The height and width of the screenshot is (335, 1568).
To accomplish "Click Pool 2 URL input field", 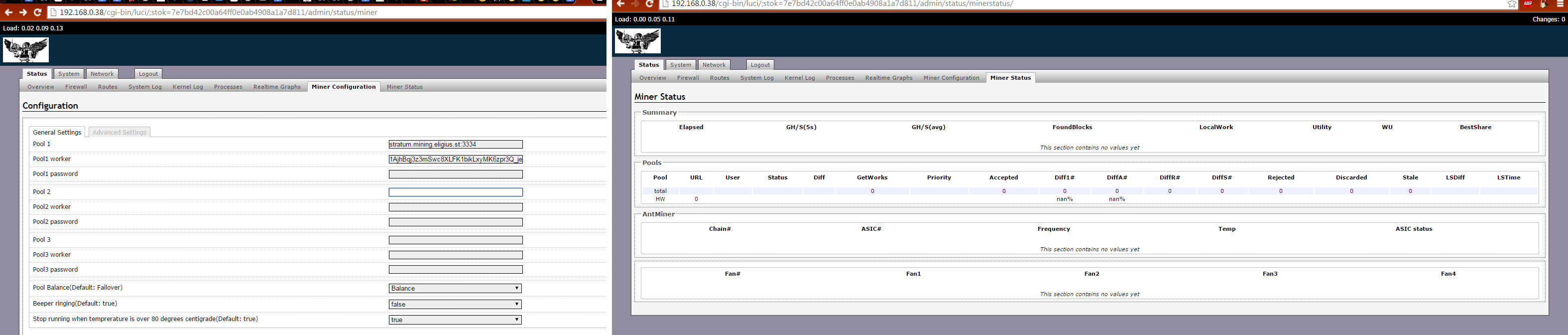I will point(455,192).
